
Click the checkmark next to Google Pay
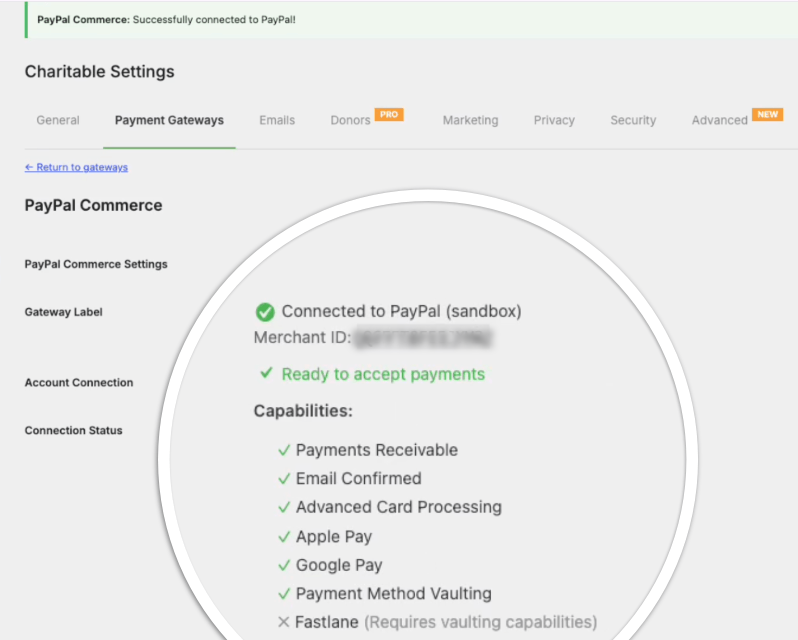point(284,565)
